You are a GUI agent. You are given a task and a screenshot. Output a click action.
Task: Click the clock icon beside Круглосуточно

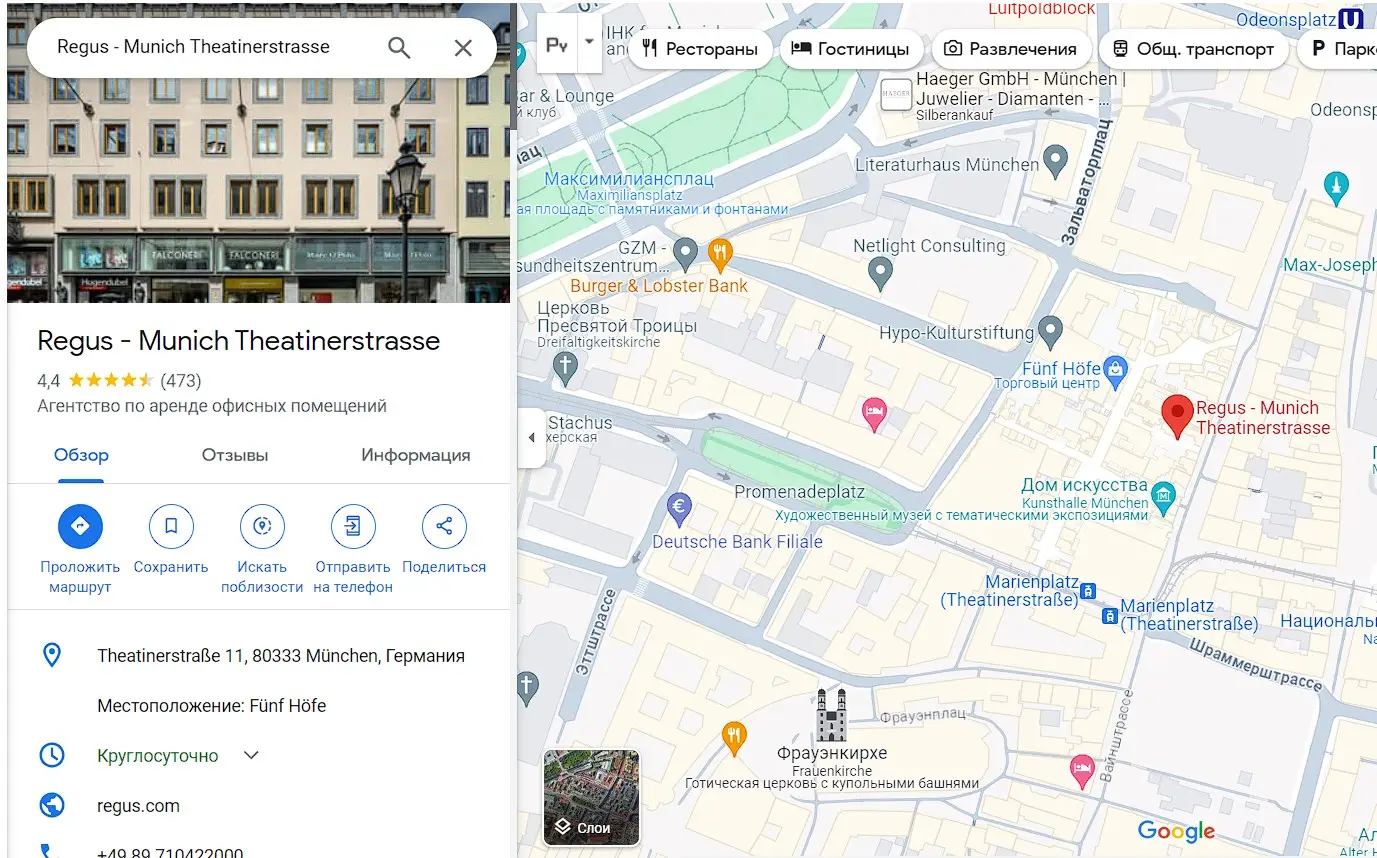coord(51,755)
